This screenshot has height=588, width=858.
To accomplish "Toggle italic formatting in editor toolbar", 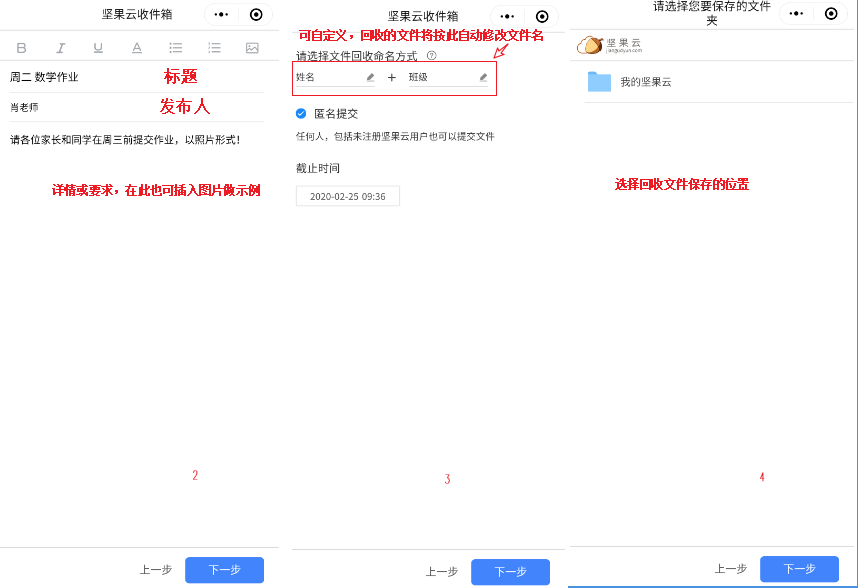I will 60,48.
